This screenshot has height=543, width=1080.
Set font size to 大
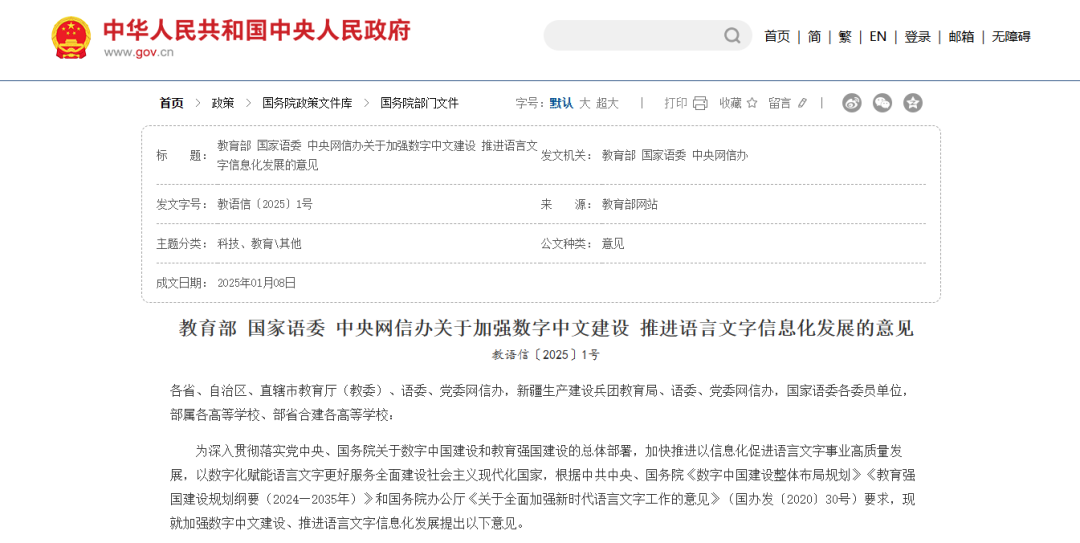(x=585, y=103)
